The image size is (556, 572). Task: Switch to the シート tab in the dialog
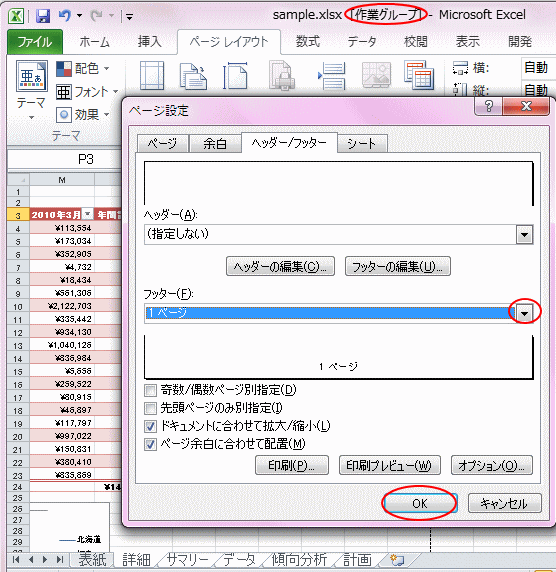coord(362,143)
